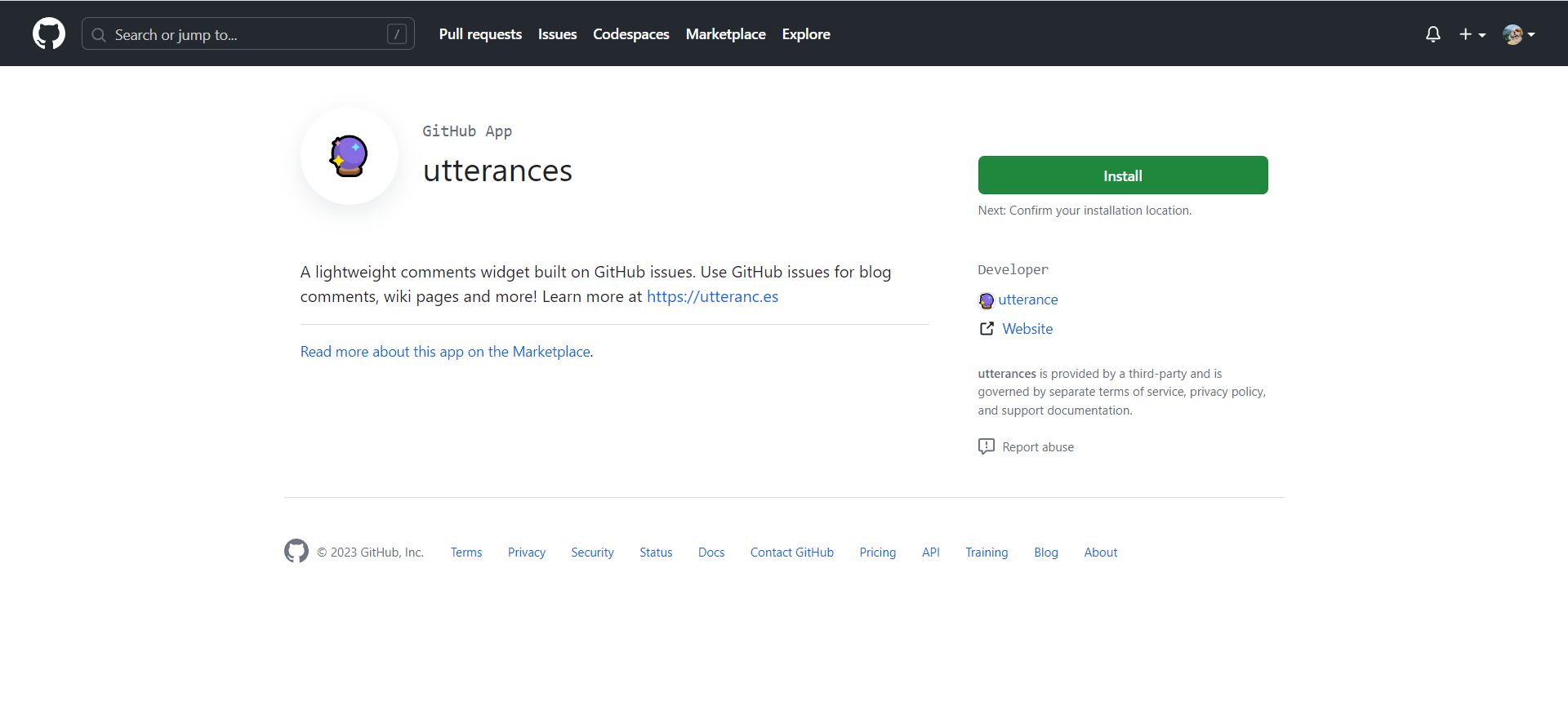
Task: Click the green Install button
Action: [x=1123, y=175]
